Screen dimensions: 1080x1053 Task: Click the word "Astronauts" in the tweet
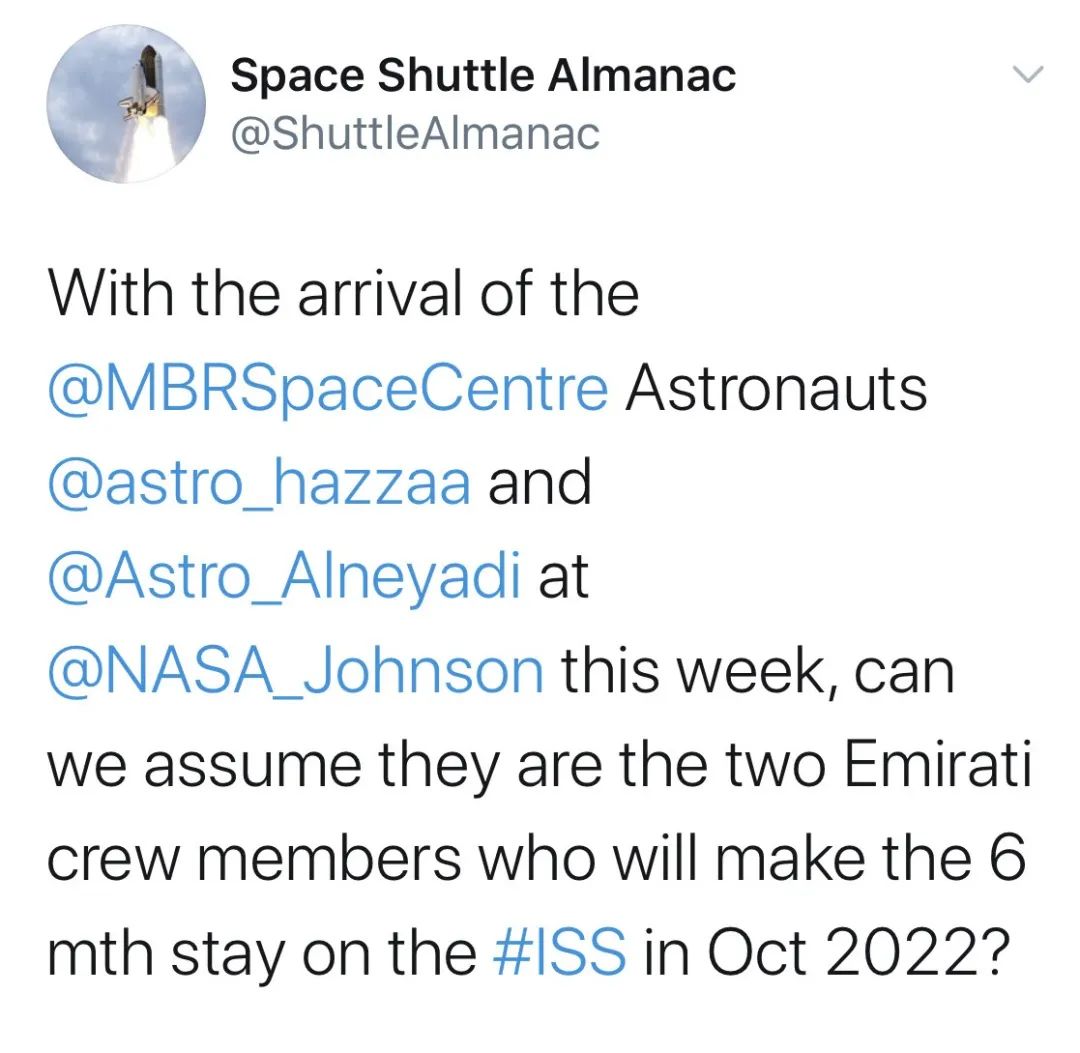(x=776, y=389)
